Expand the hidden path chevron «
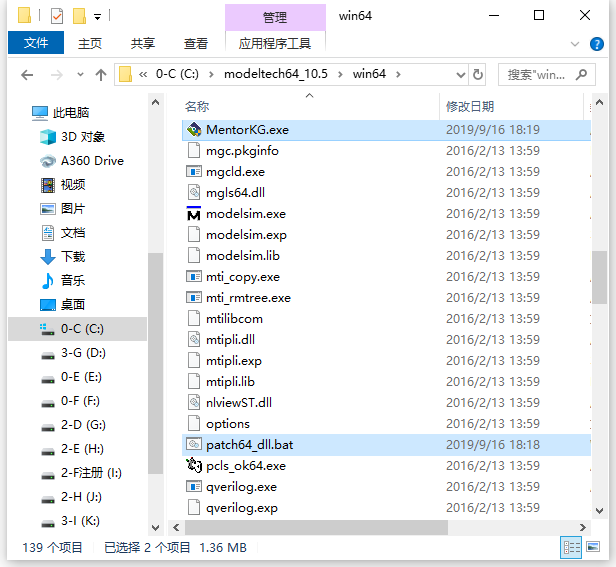This screenshot has width=616, height=567. pyautogui.click(x=143, y=74)
